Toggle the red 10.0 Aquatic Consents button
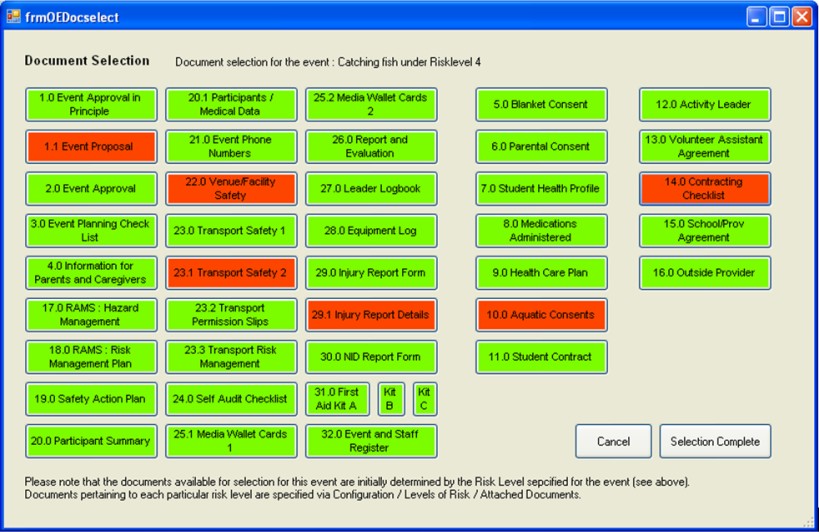Viewport: 819px width, 532px height. [541, 315]
